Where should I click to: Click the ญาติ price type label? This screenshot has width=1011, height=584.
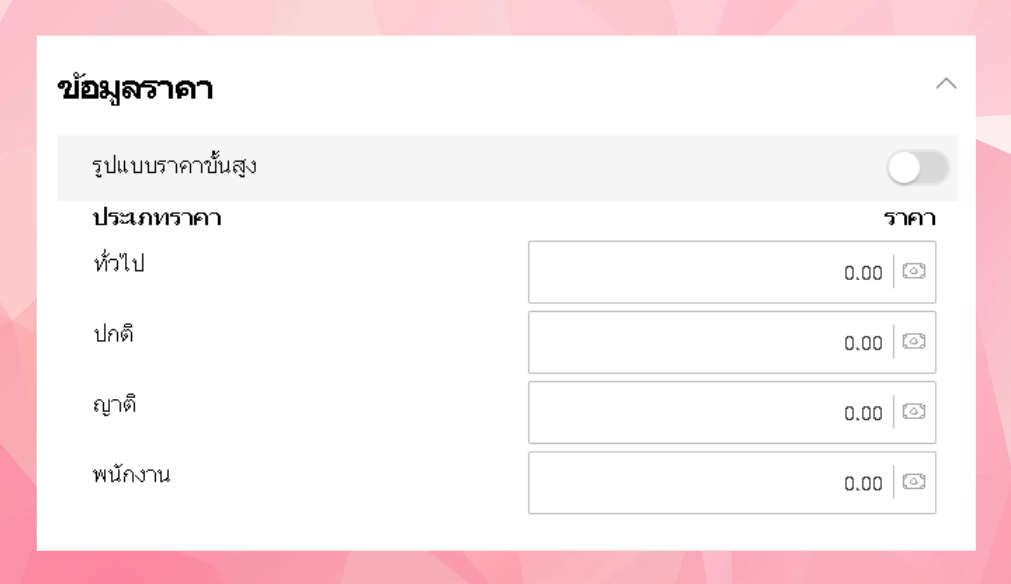click(x=114, y=405)
